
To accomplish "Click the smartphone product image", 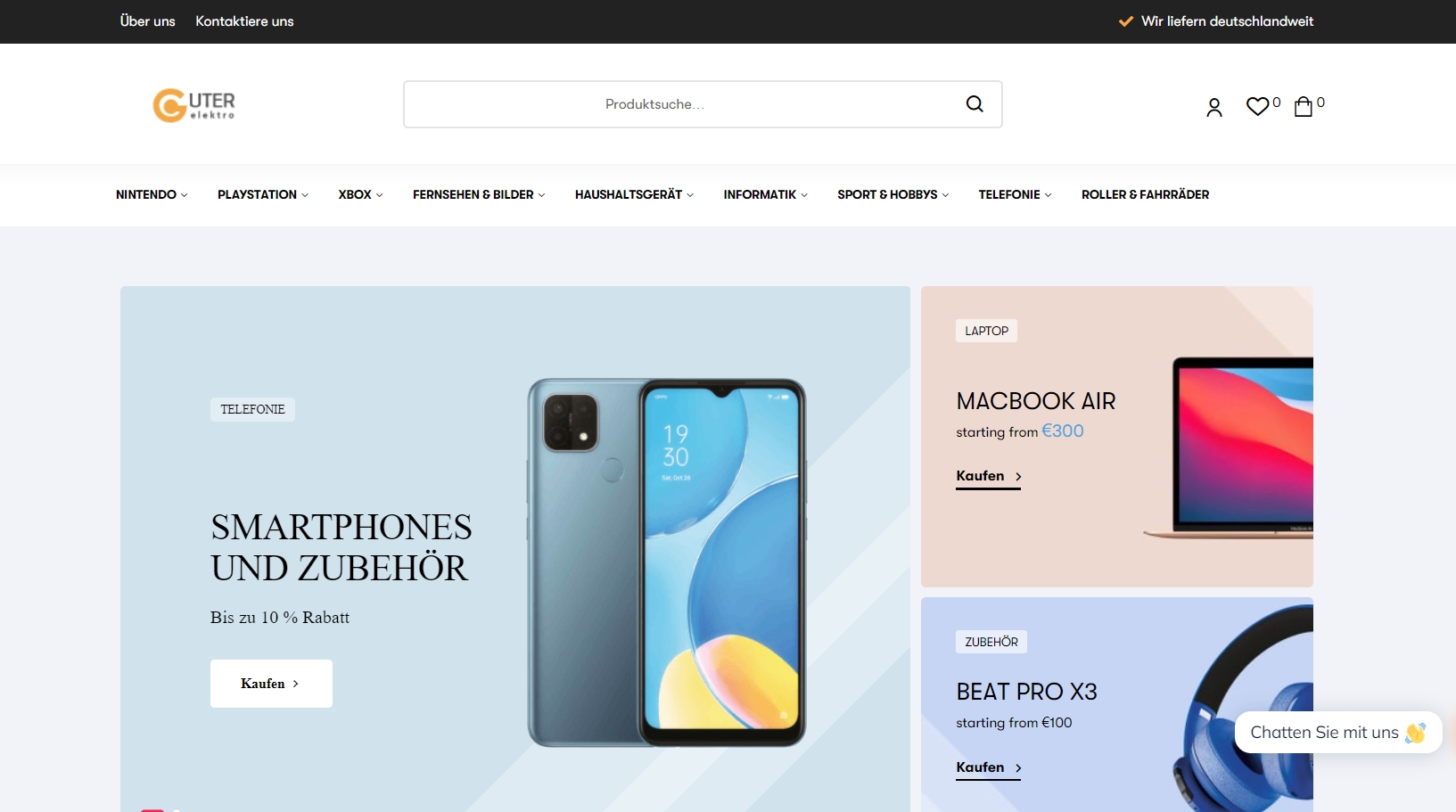I will click(x=666, y=562).
